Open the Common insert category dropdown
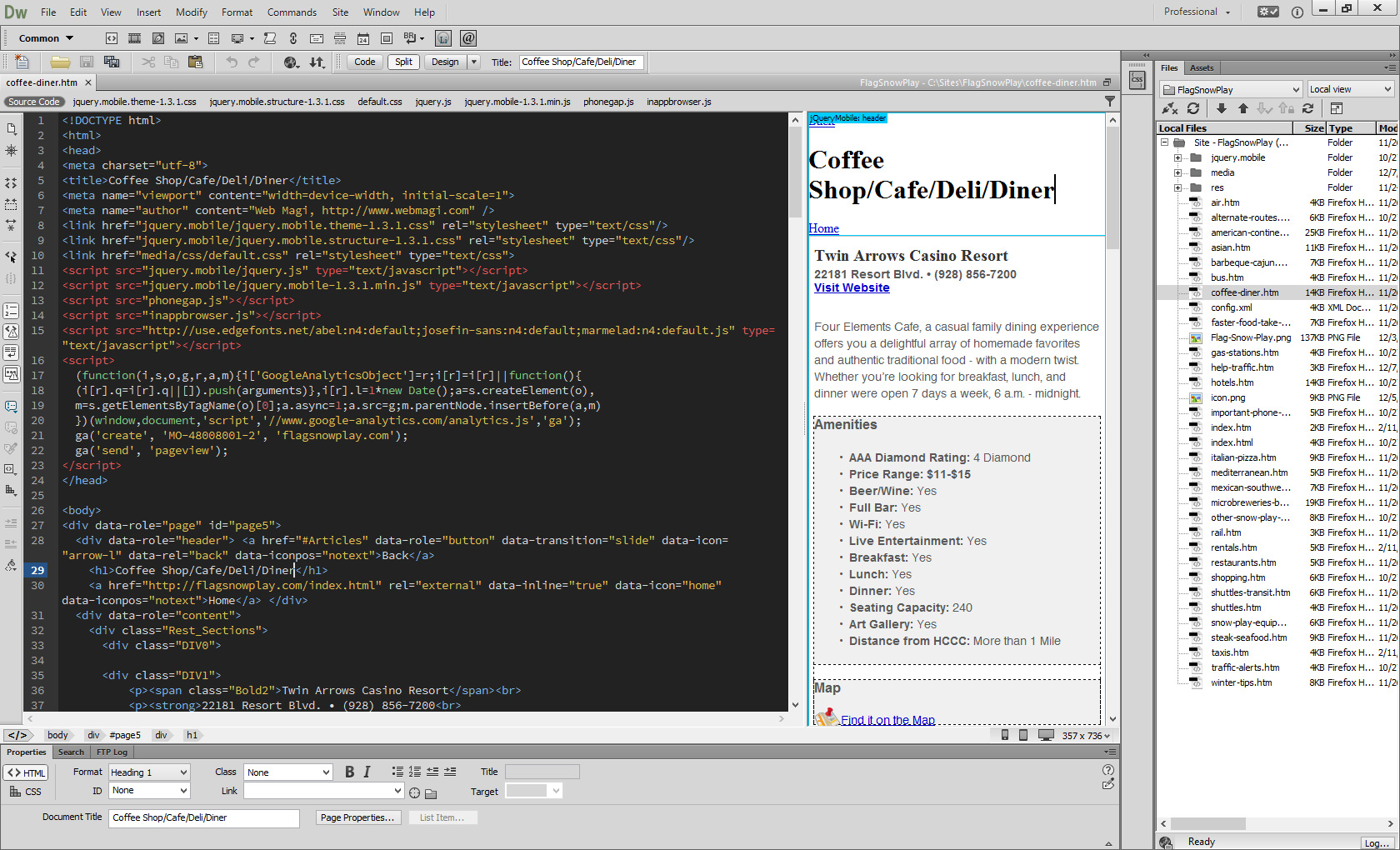Screen dimensions: 1400x850 tap(47, 38)
